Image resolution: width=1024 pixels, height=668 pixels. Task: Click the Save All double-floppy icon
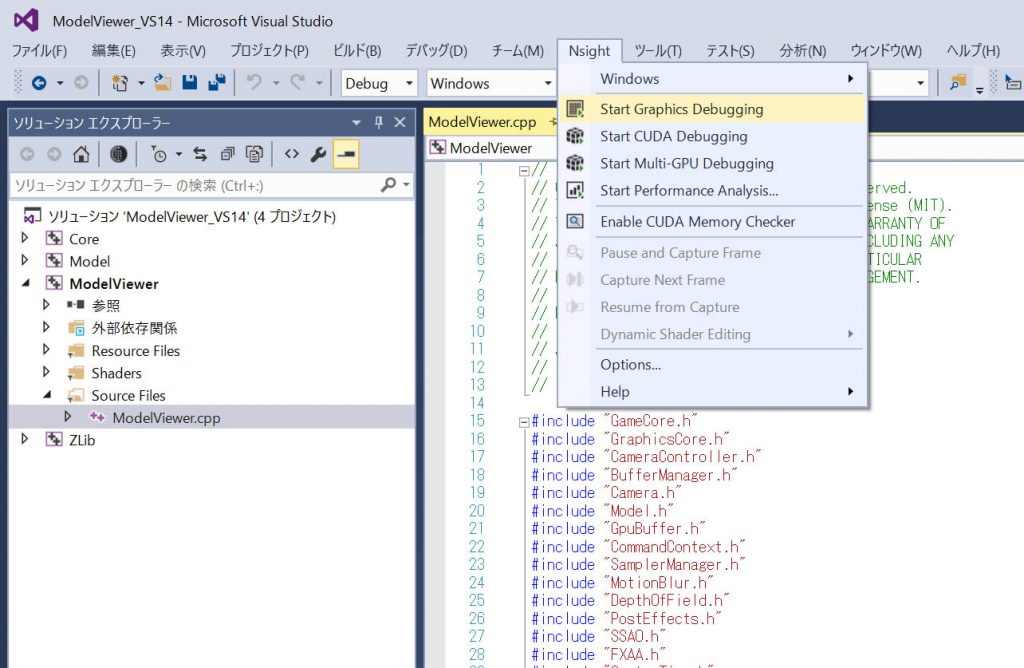pyautogui.click(x=217, y=82)
